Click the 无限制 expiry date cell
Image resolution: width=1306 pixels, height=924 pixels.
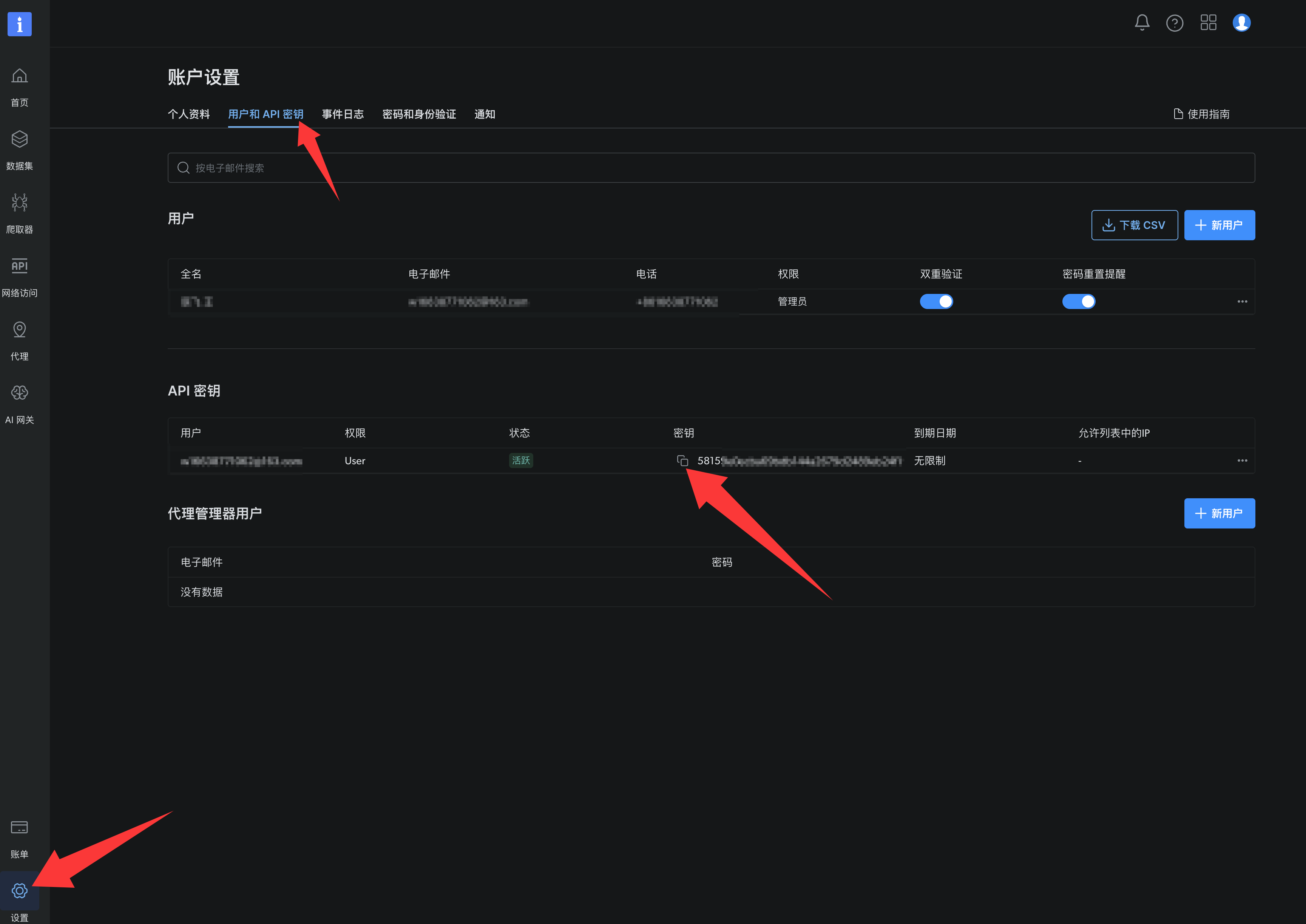coord(929,460)
